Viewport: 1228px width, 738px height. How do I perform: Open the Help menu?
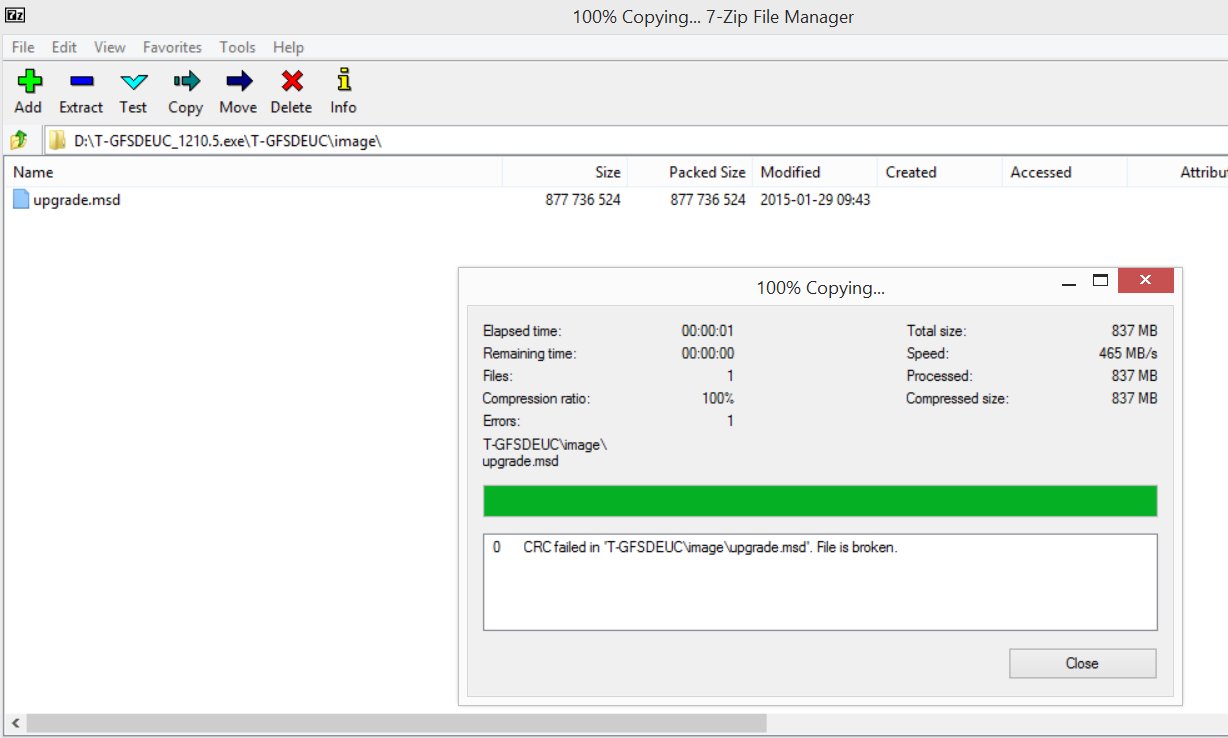[x=288, y=47]
